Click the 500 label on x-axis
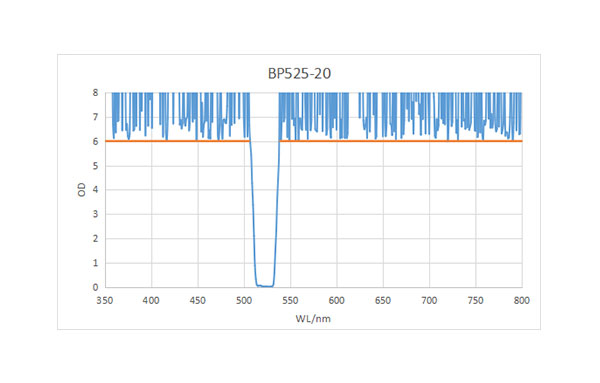The width and height of the screenshot is (600, 383). [244, 301]
